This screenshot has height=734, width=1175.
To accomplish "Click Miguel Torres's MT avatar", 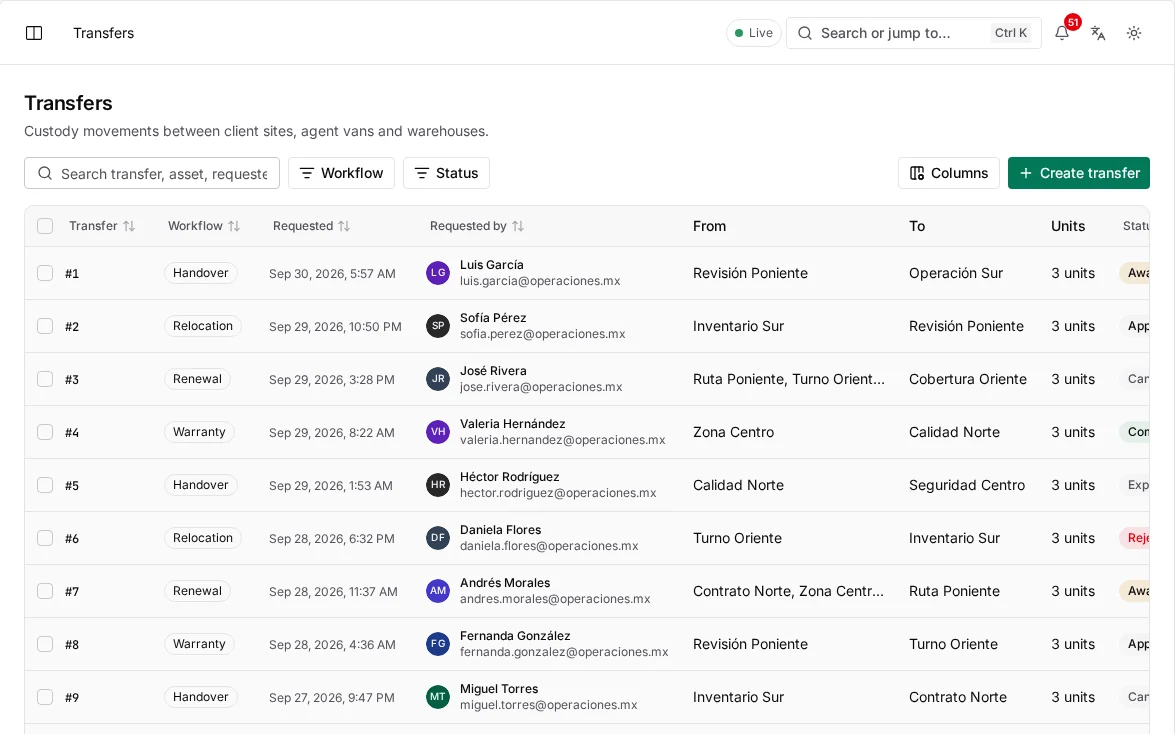I will (438, 697).
